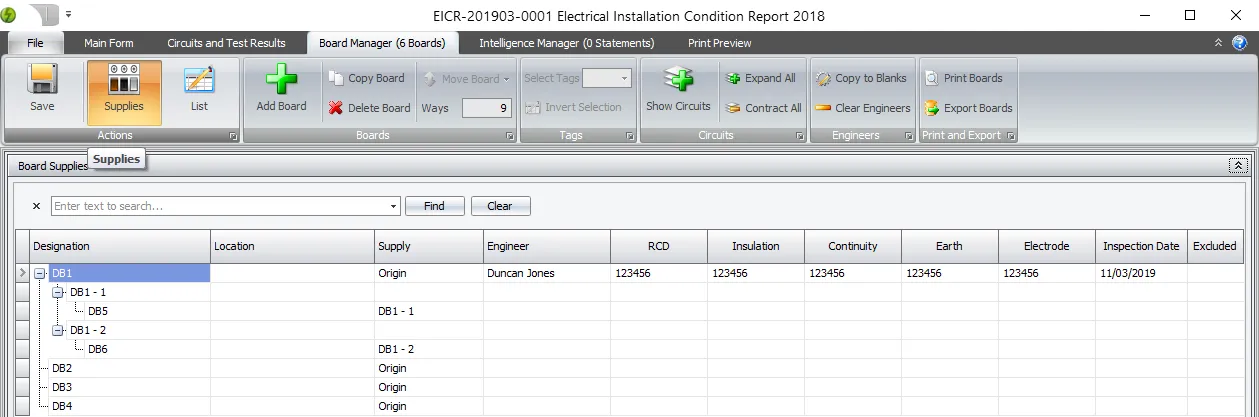Click the Excluded column header
This screenshot has height=417, width=1259.
click(1215, 246)
